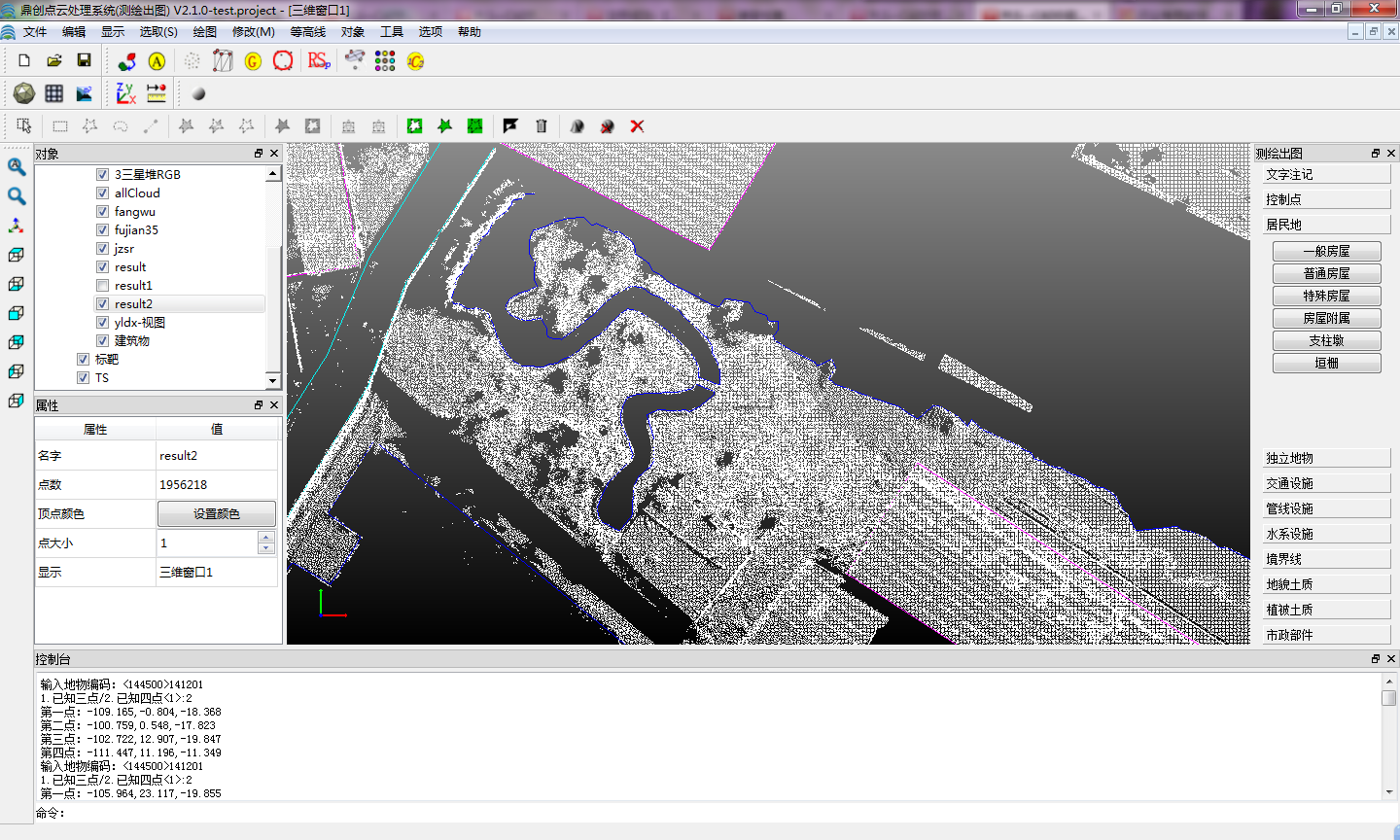Expand the 交通设施 category panel
Image resolution: width=1400 pixels, height=840 pixels.
point(1326,483)
